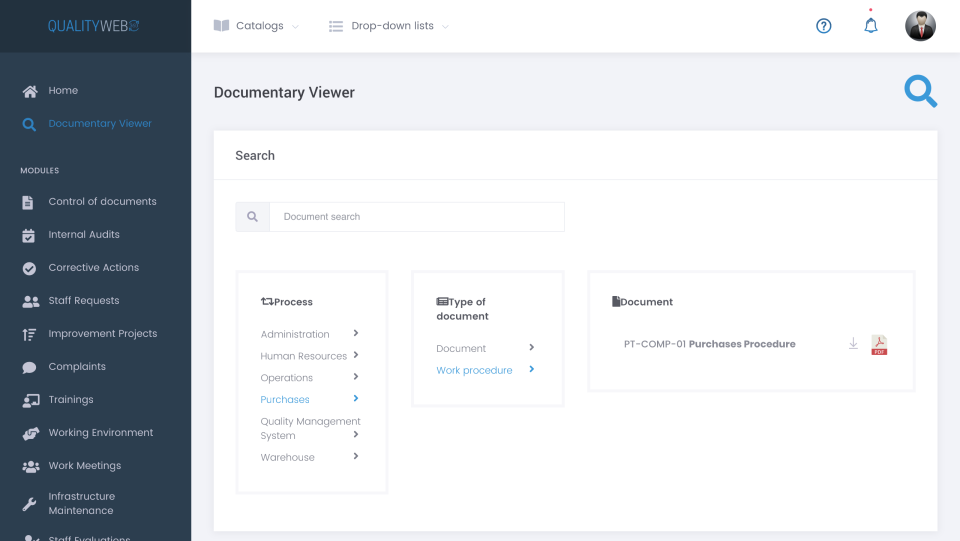The height and width of the screenshot is (541, 960).
Task: Open the Drop-down lists menu
Action: tap(389, 26)
